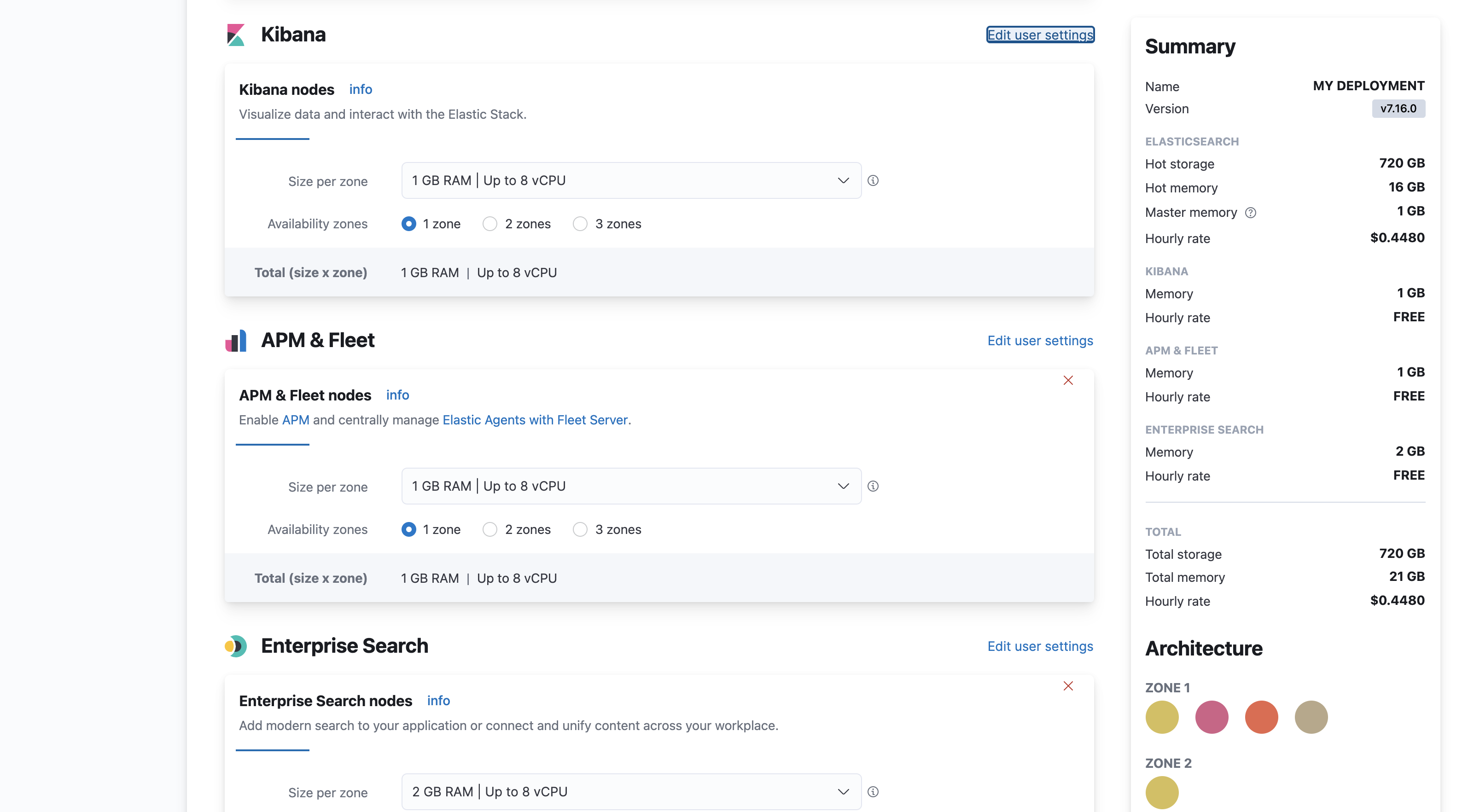
Task: Click Edit user settings for Kibana
Action: pyautogui.click(x=1040, y=35)
